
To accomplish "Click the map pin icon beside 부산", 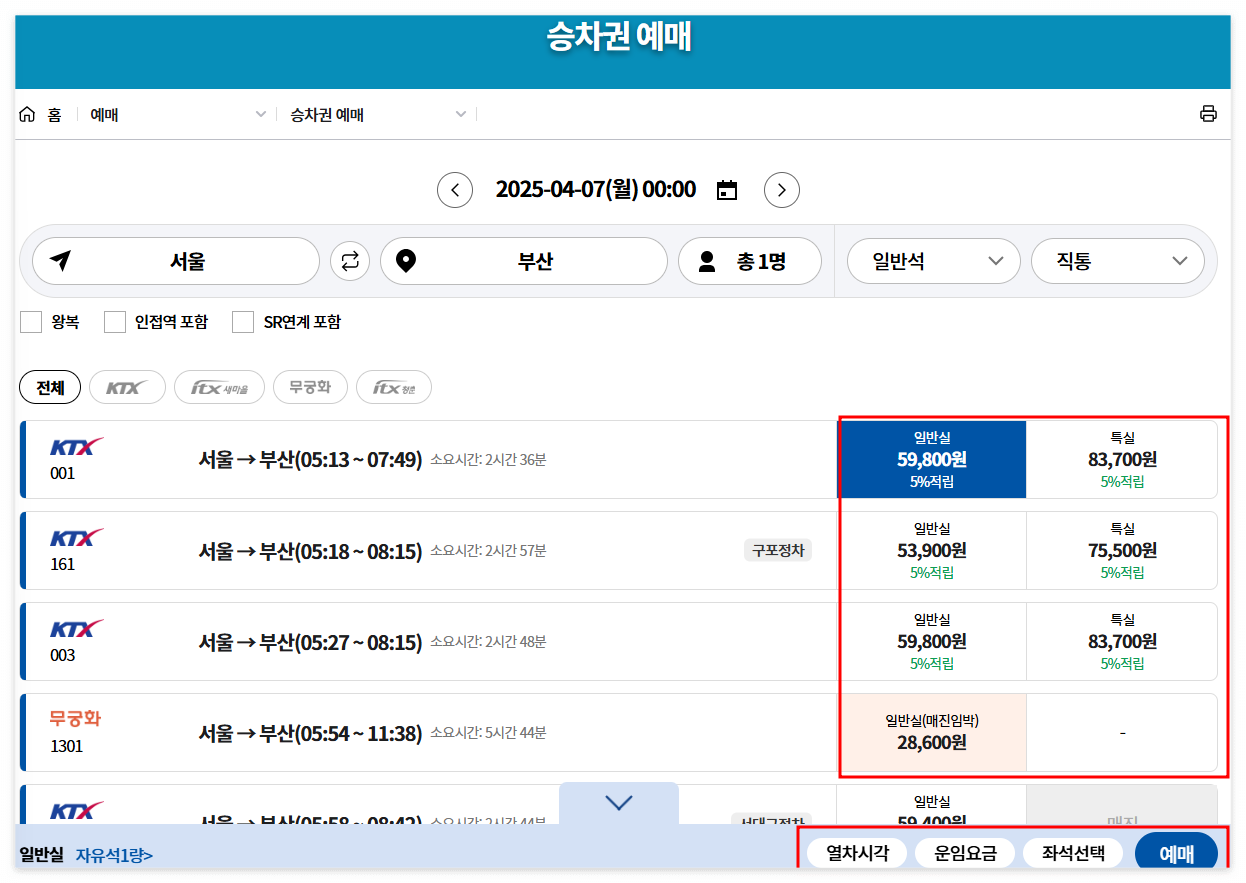I will pyautogui.click(x=404, y=261).
